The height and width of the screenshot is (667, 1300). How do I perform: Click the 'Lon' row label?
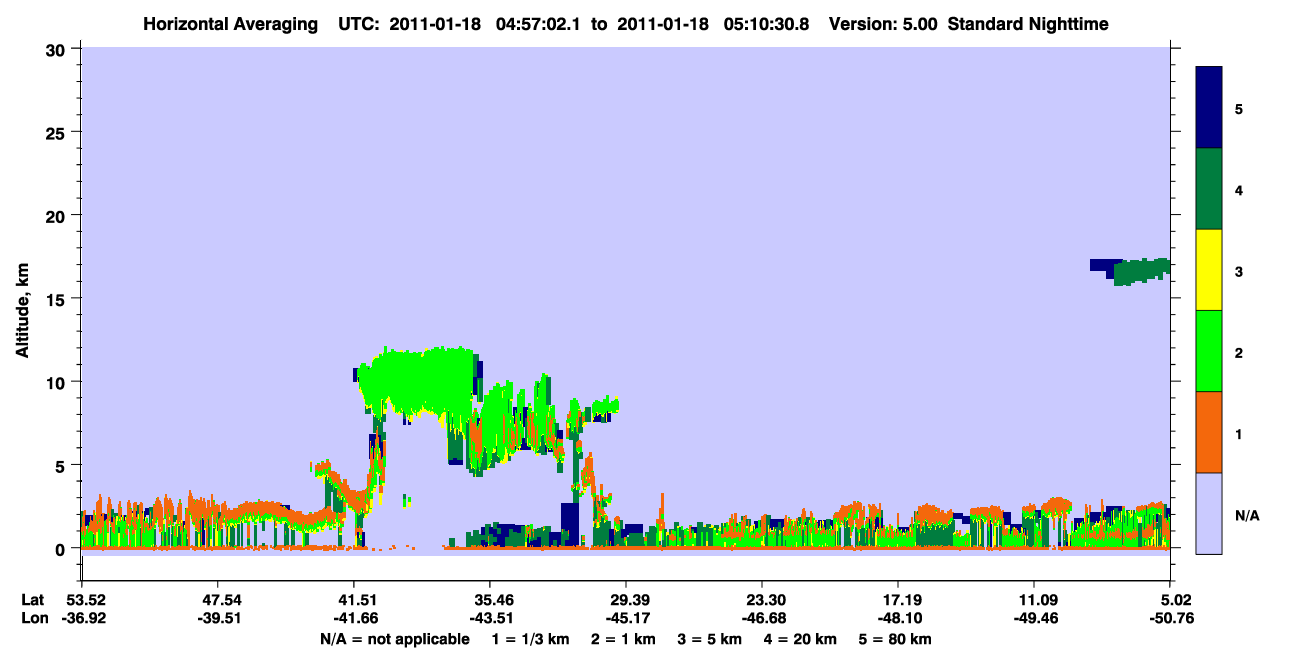(33, 618)
